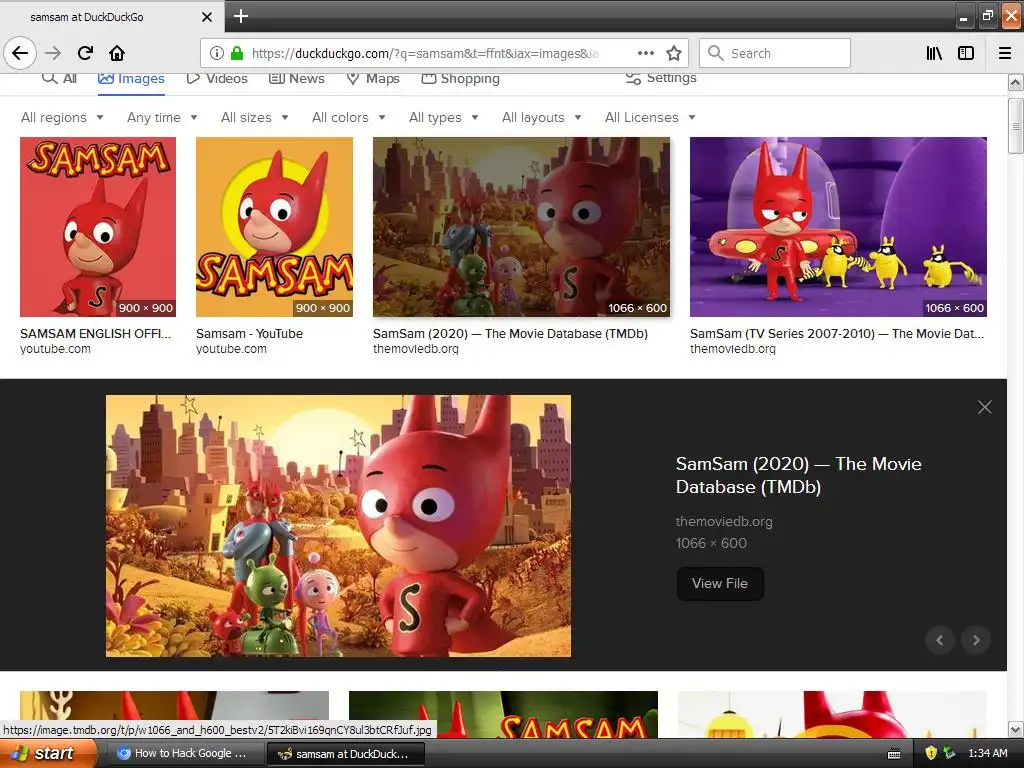Show site information icon in address bar
Screen dimensions: 1024x768
click(217, 53)
